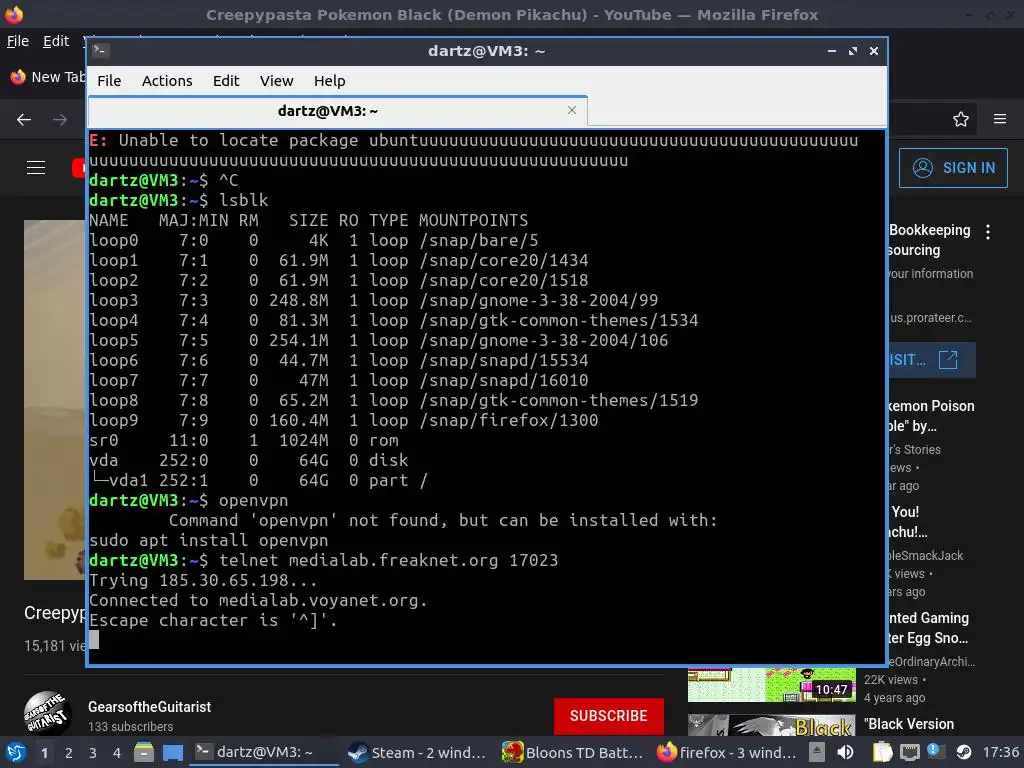Click the YouTube logo behind the terminal
1024x768 pixels.
click(x=79, y=168)
